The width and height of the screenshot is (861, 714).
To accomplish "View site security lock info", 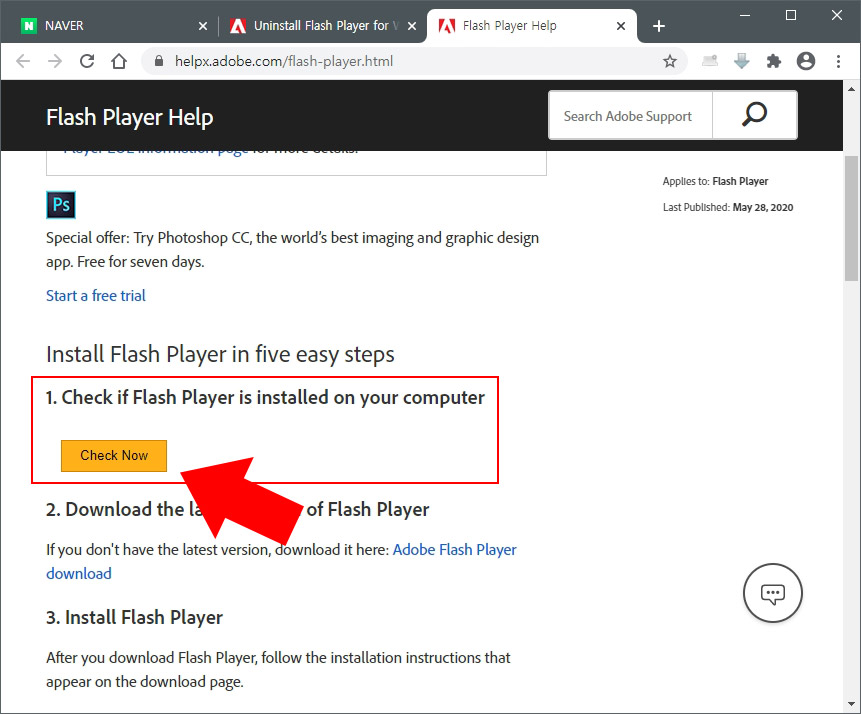I will pyautogui.click(x=159, y=61).
